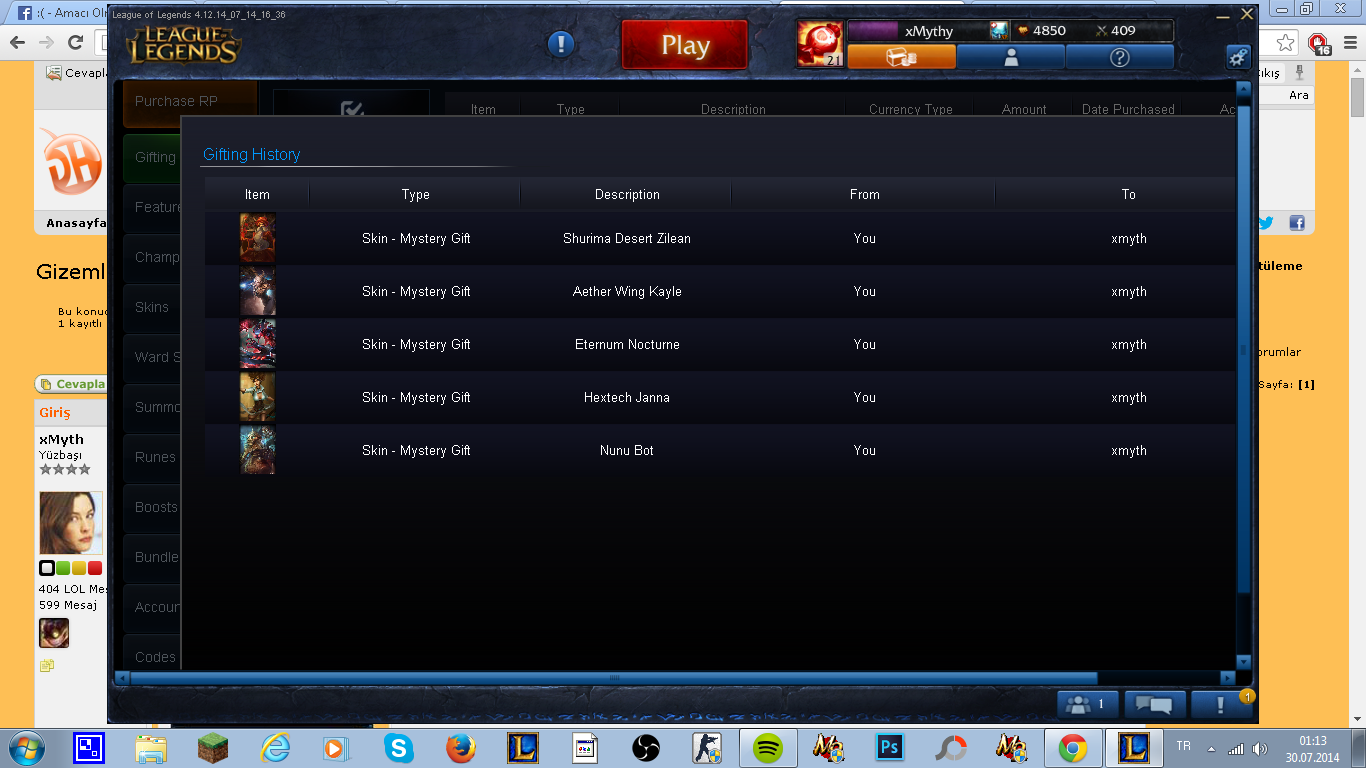The width and height of the screenshot is (1366, 768).
Task: Open the Minecraft icon in the taskbar
Action: 212,748
